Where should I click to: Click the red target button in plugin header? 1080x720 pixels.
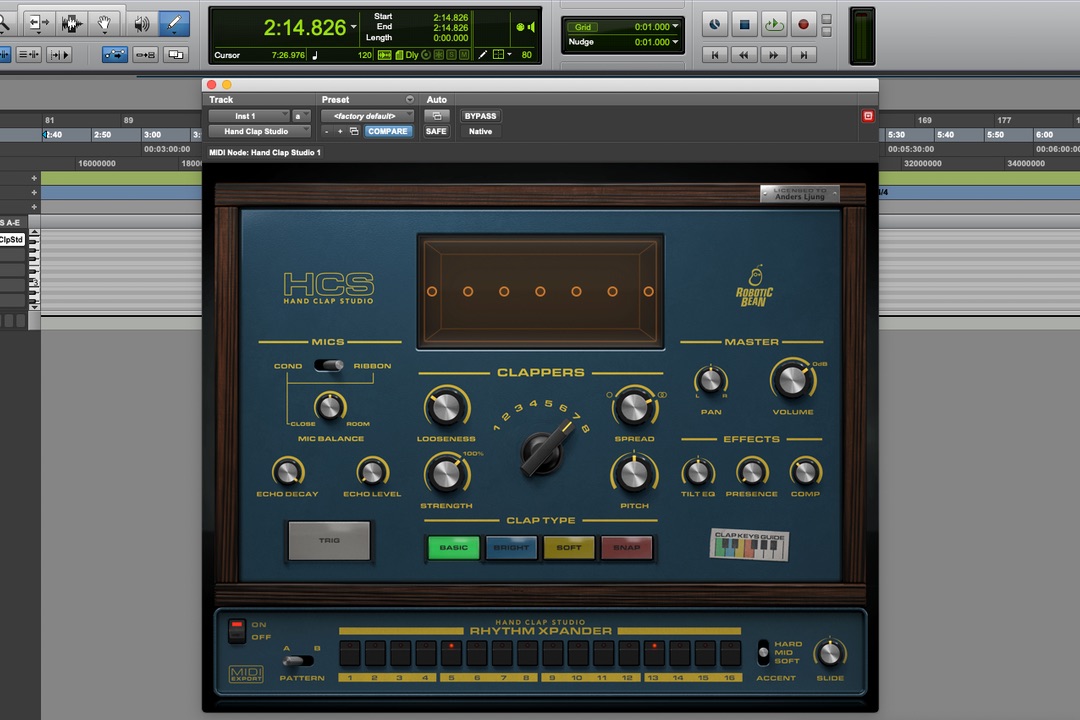click(868, 116)
